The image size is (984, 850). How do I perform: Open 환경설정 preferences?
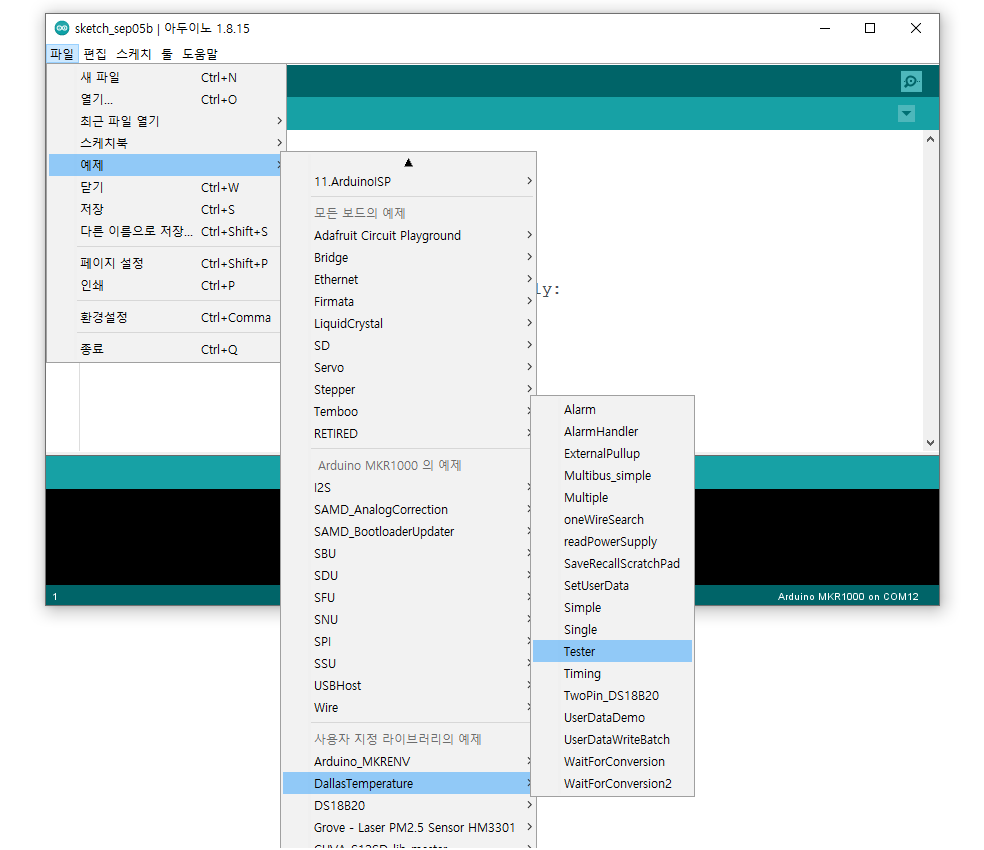(x=164, y=317)
